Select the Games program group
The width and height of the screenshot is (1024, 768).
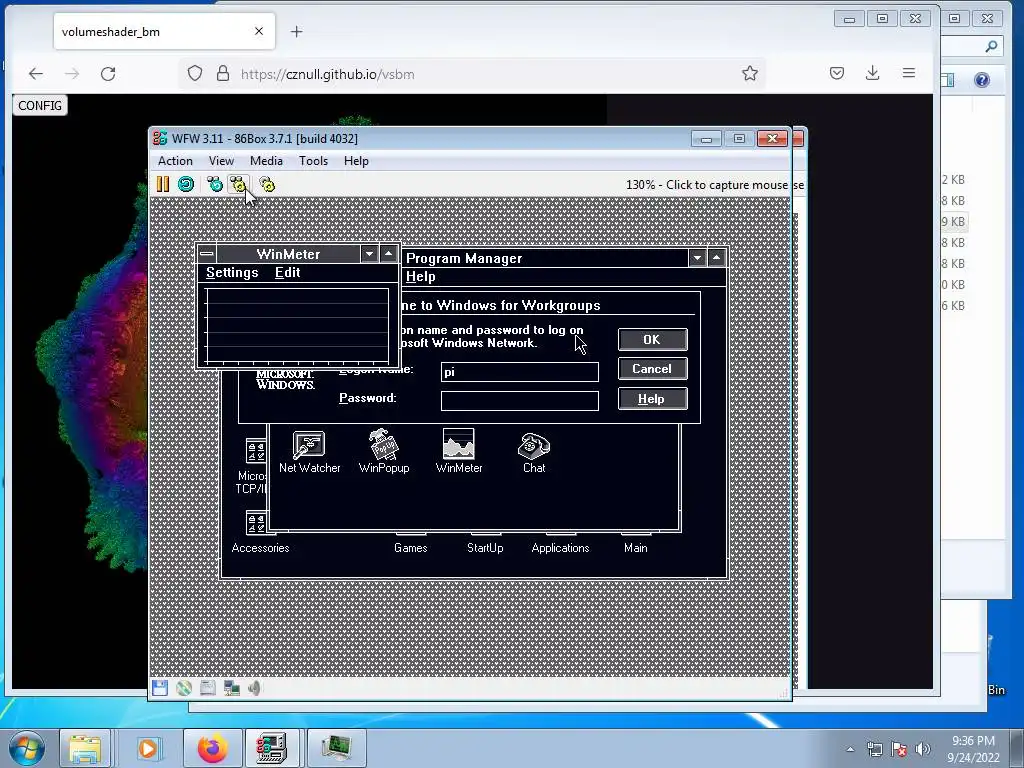[x=410, y=543]
